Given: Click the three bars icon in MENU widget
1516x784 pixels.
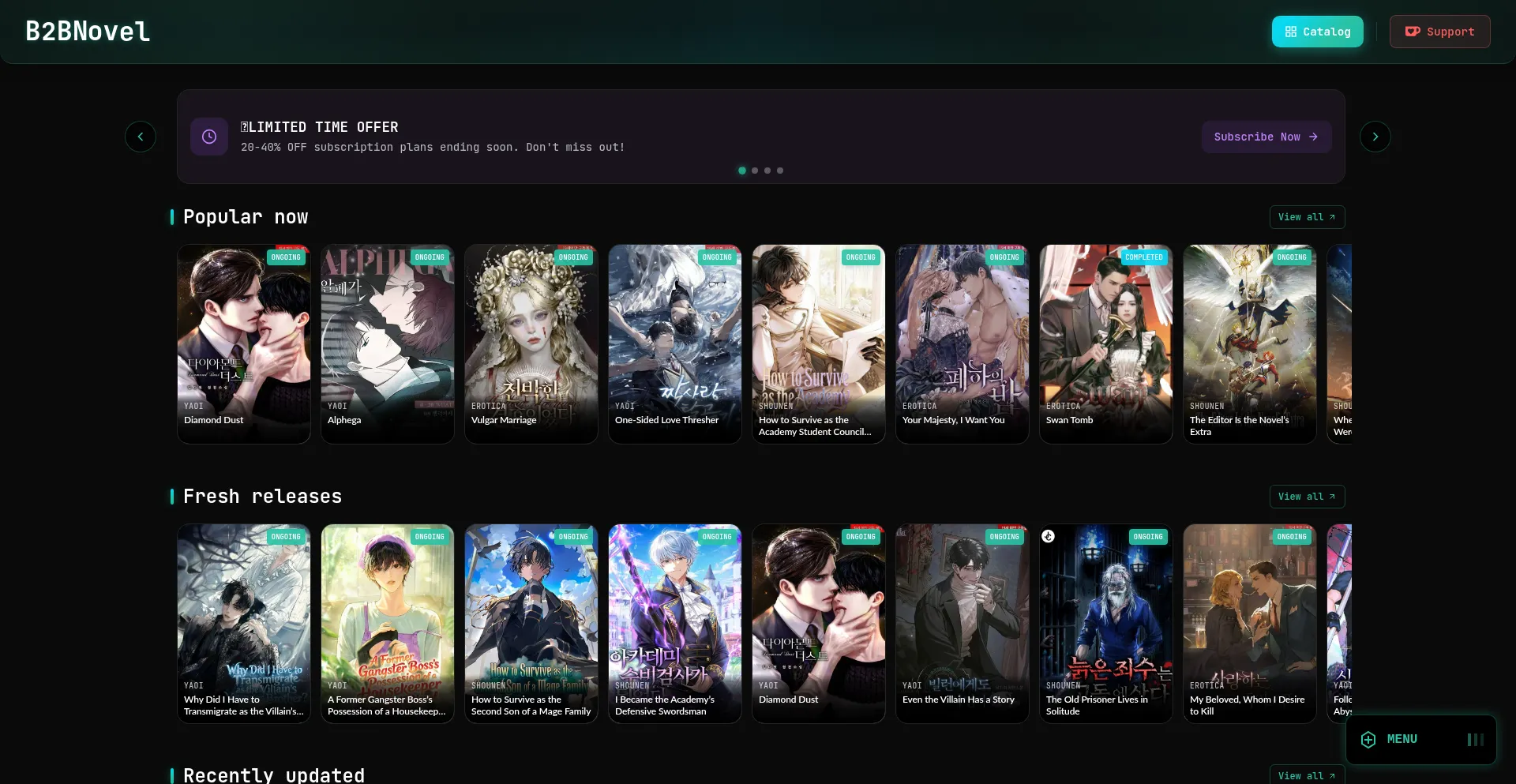Looking at the screenshot, I should 1475,739.
